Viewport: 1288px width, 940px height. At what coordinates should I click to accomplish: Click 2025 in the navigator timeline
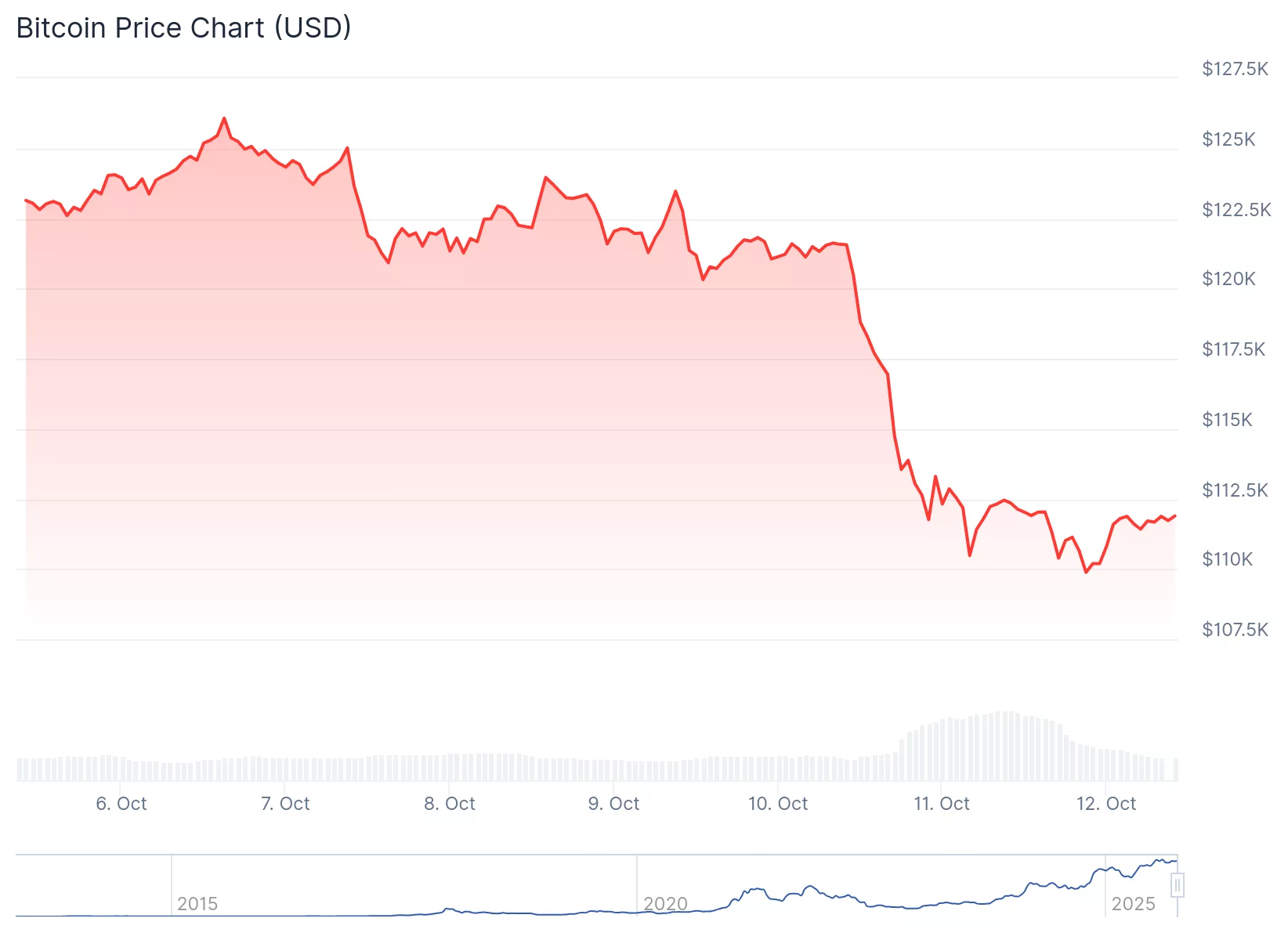[x=1133, y=904]
